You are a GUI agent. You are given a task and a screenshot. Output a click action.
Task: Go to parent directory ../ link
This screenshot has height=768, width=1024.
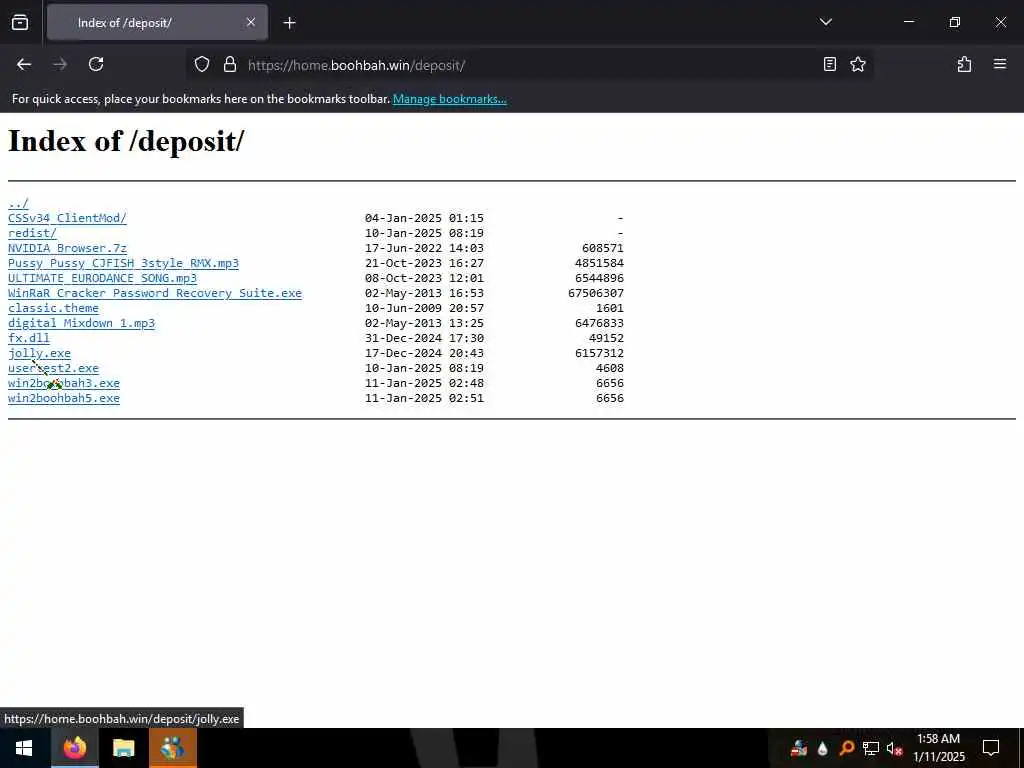click(x=18, y=203)
